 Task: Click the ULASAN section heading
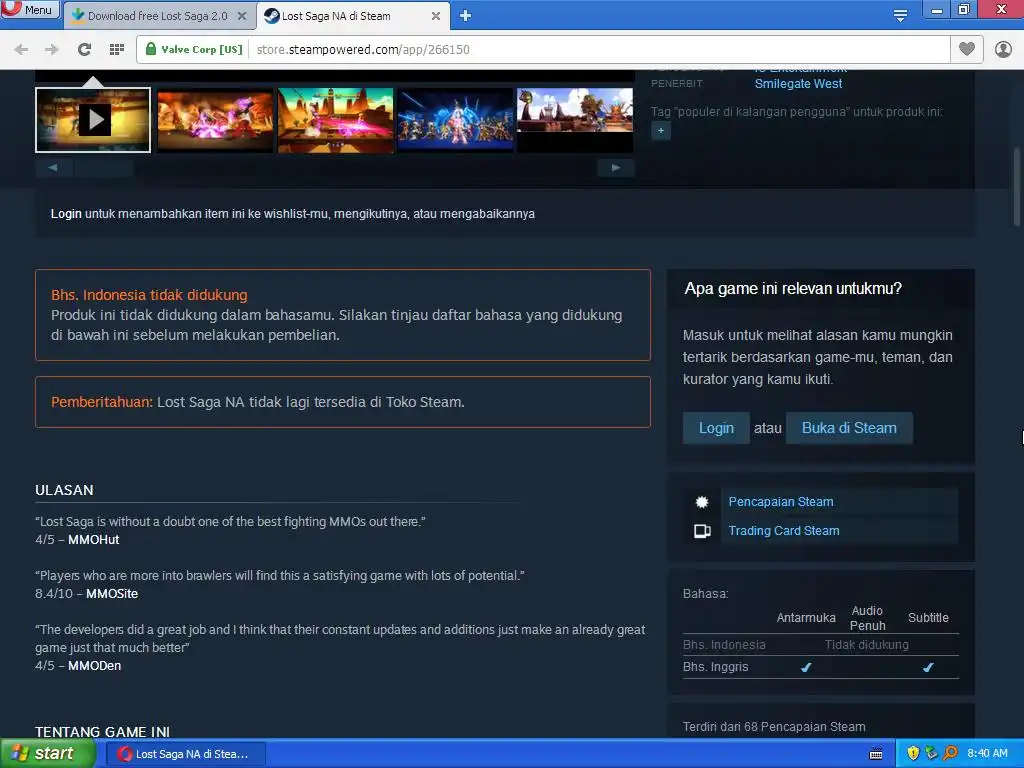64,490
